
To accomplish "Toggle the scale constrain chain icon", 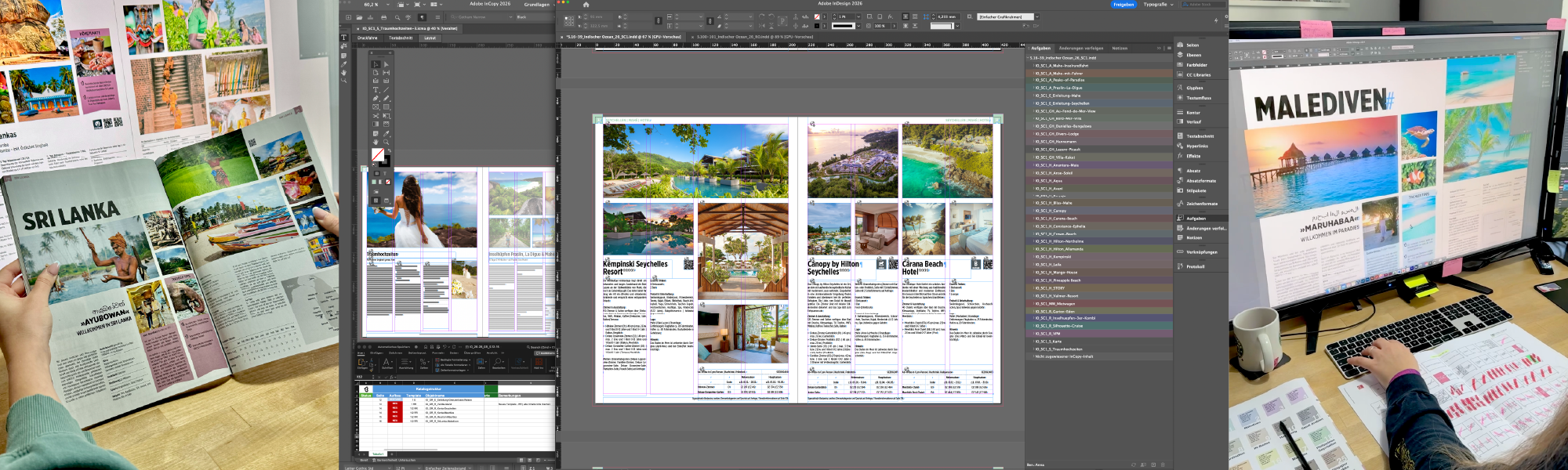I will (710, 21).
